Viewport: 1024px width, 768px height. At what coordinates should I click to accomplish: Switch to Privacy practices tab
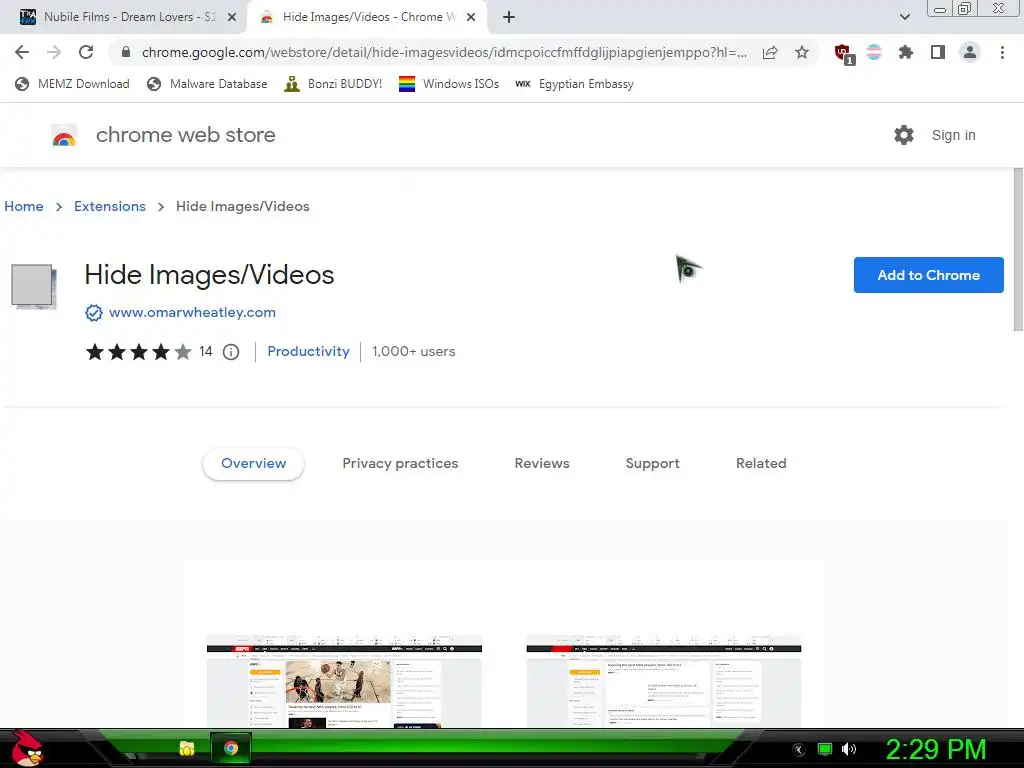pos(400,464)
